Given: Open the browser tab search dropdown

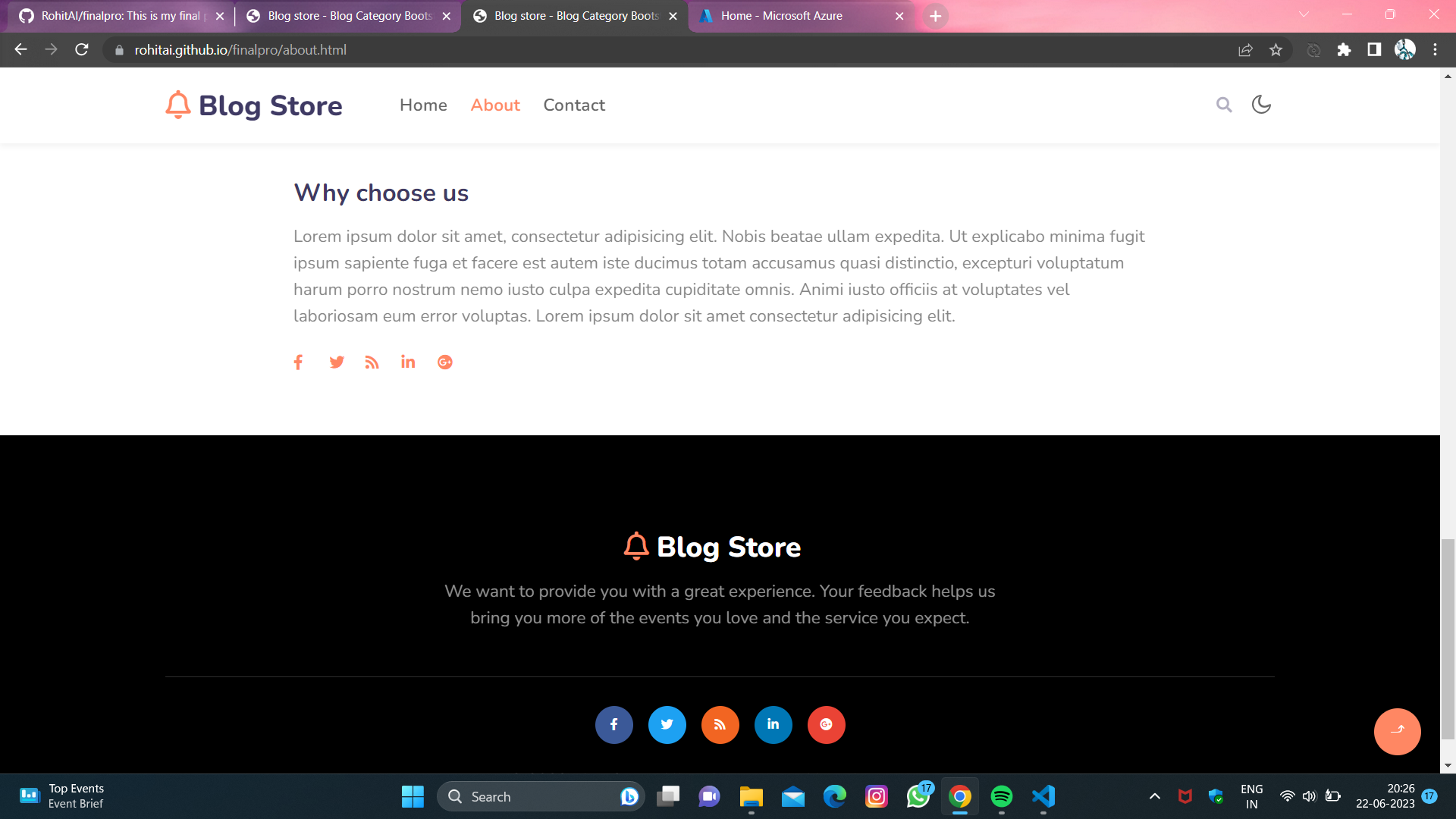Looking at the screenshot, I should coord(1304,15).
